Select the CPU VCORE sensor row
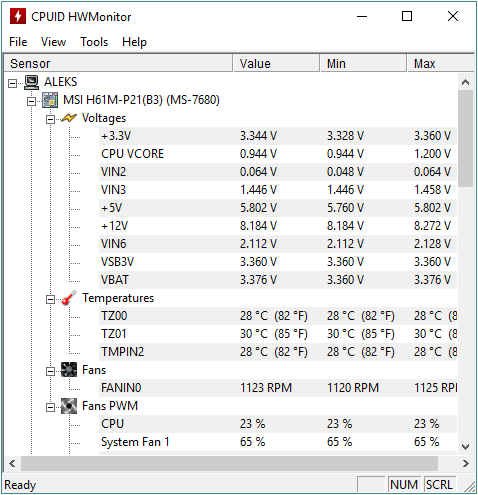The image size is (478, 495). point(278,154)
